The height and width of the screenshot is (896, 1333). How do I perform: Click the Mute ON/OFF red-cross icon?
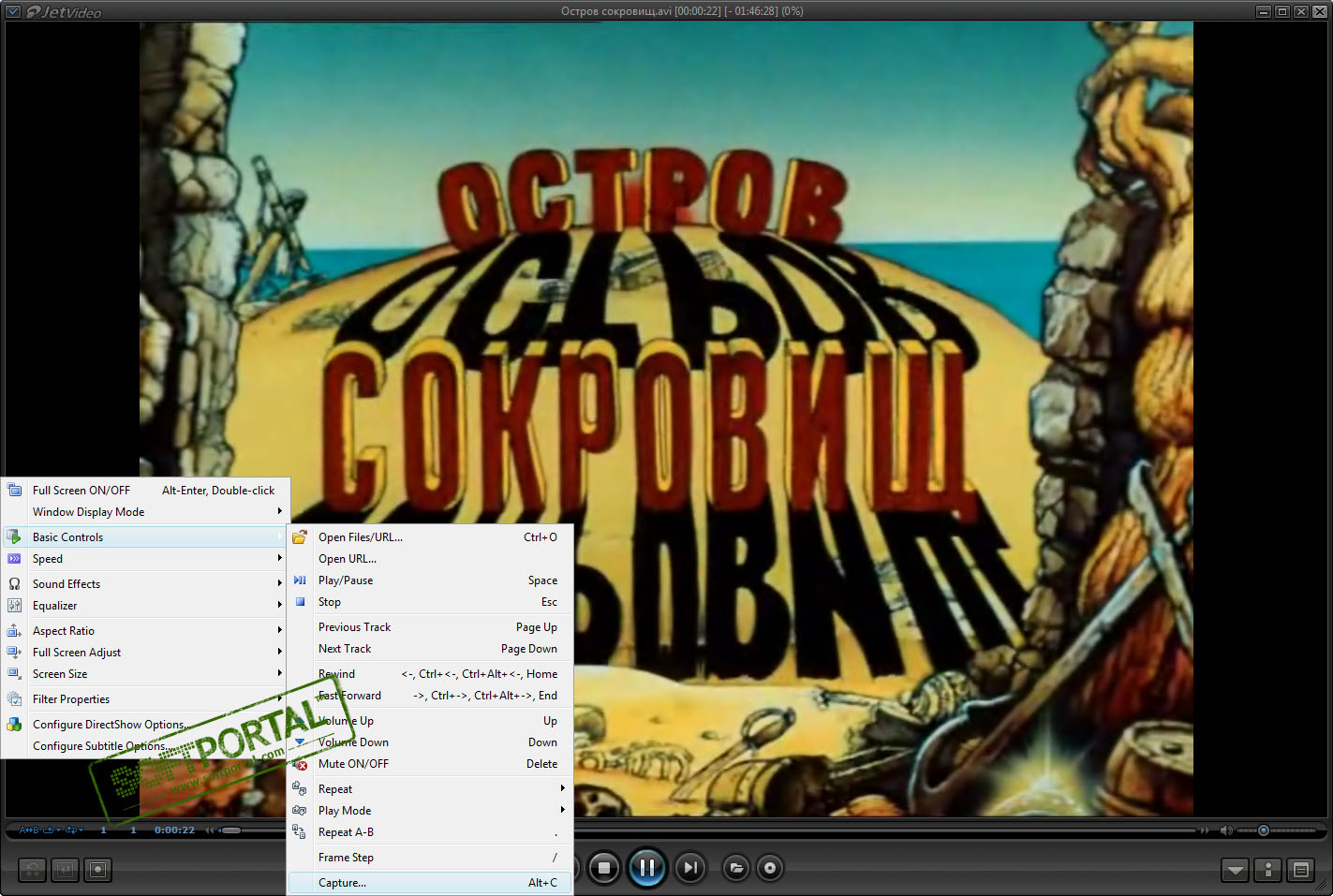coord(300,764)
